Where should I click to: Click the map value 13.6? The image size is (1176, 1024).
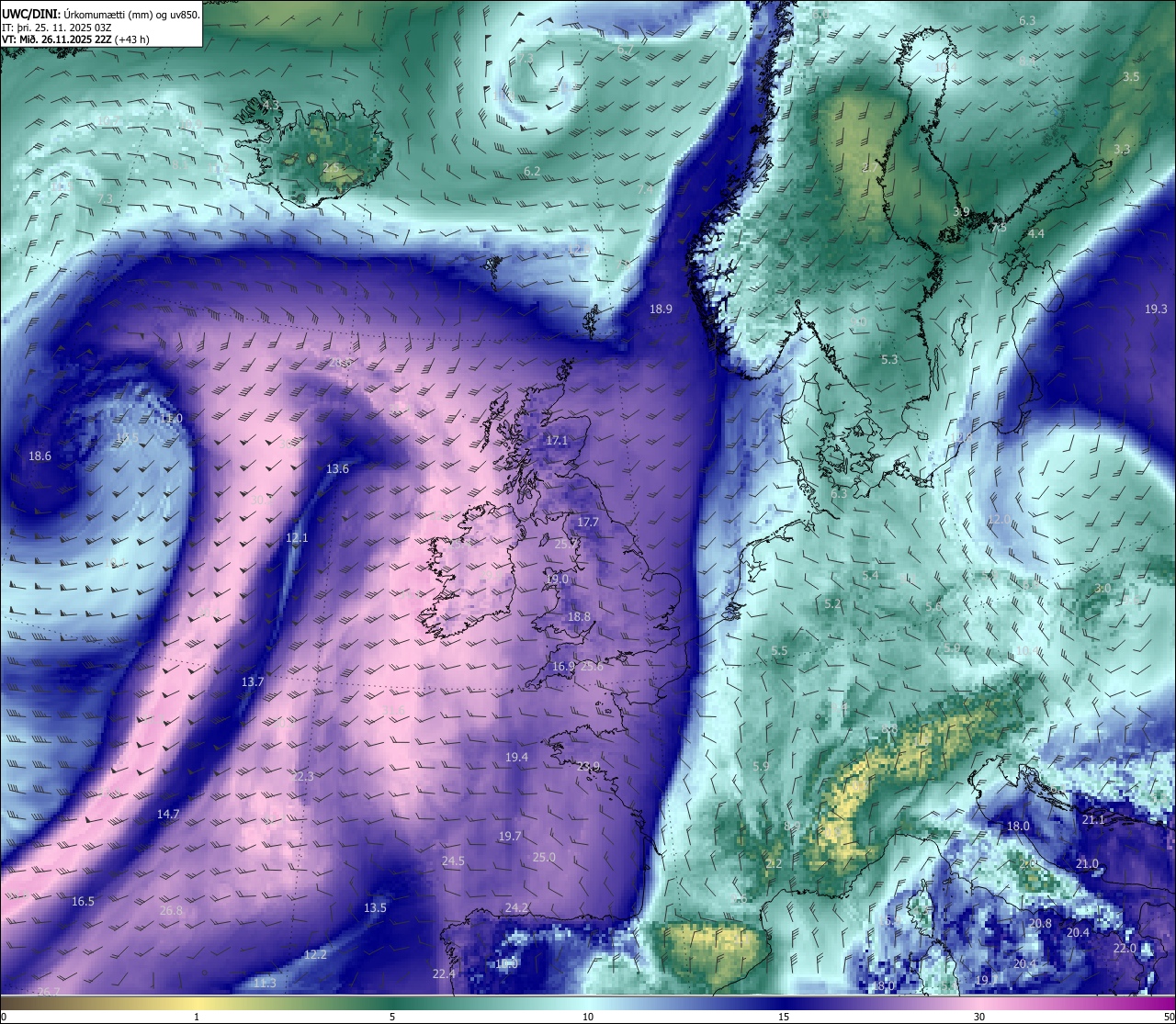pyautogui.click(x=337, y=469)
